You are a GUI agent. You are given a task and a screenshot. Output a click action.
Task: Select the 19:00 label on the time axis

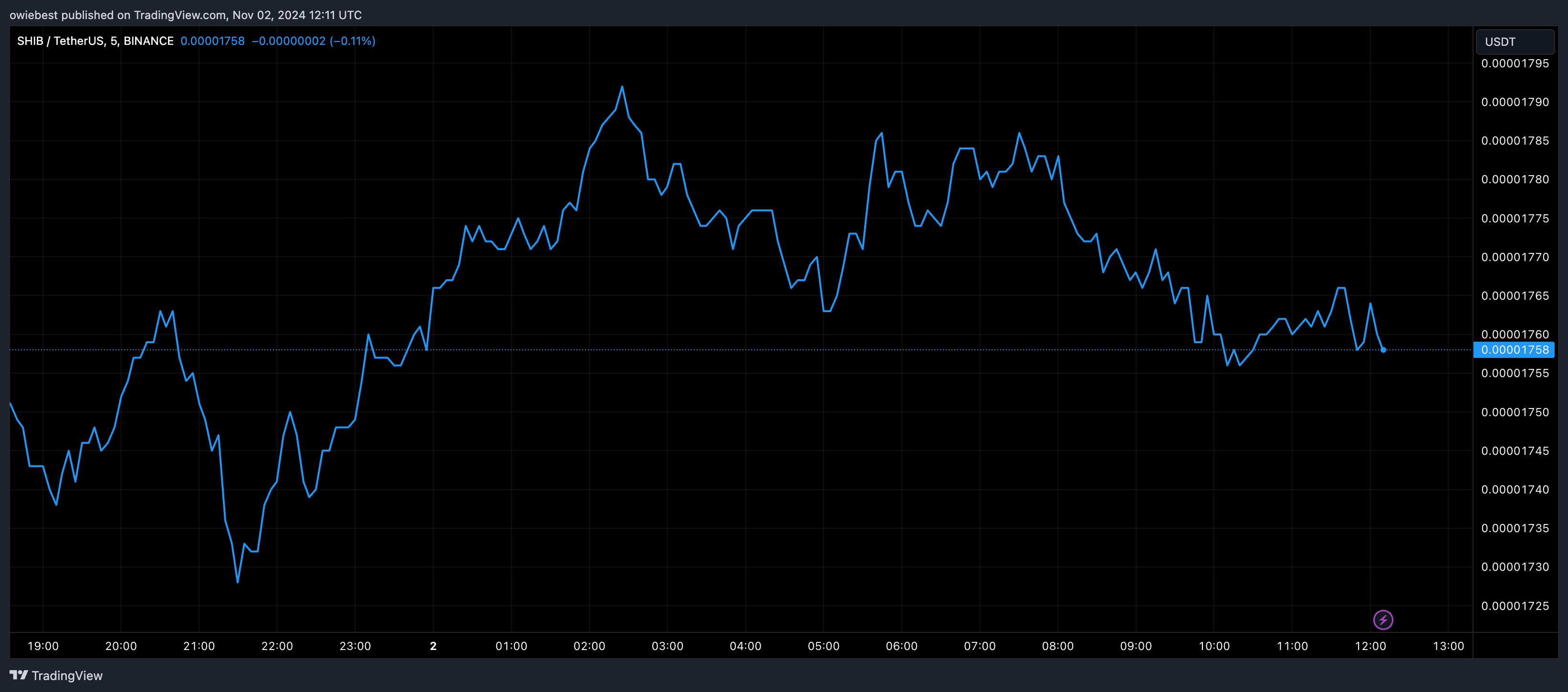pyautogui.click(x=45, y=646)
